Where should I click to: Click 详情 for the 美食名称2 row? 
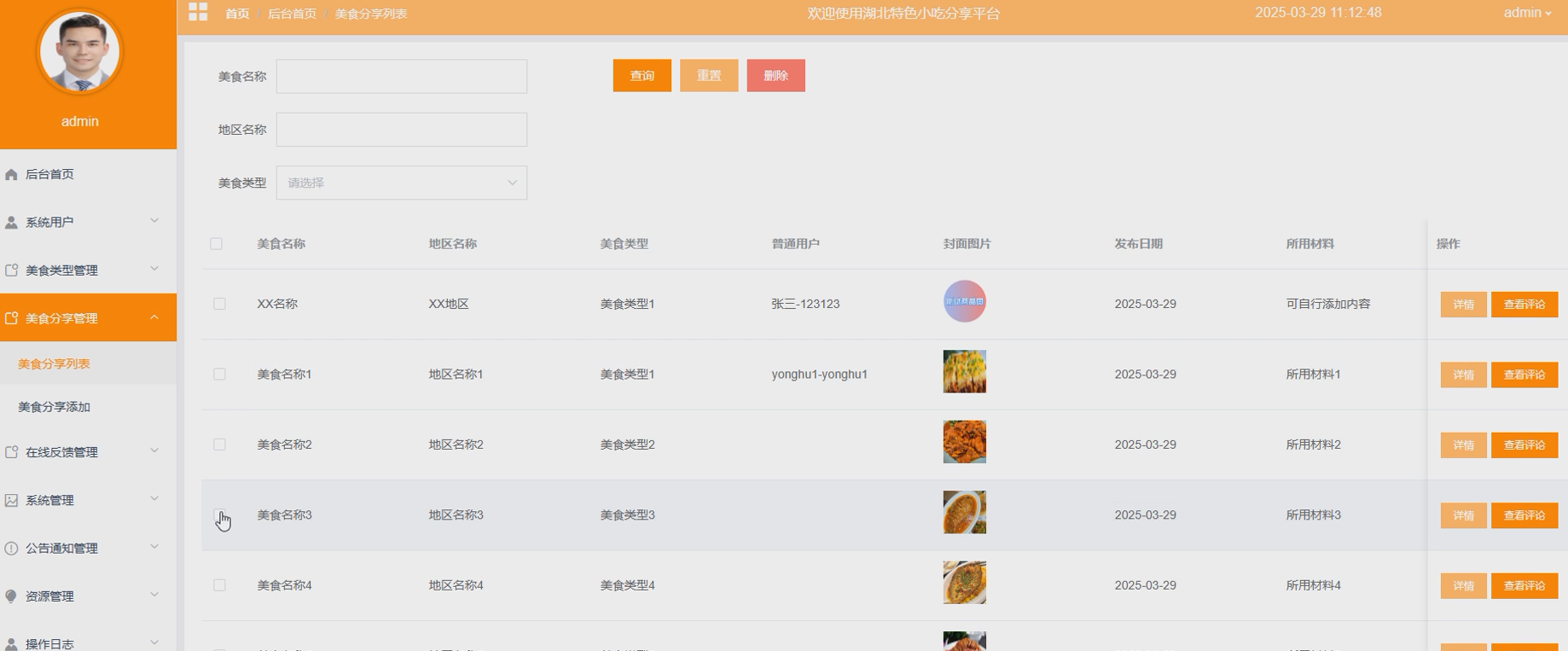click(1463, 445)
